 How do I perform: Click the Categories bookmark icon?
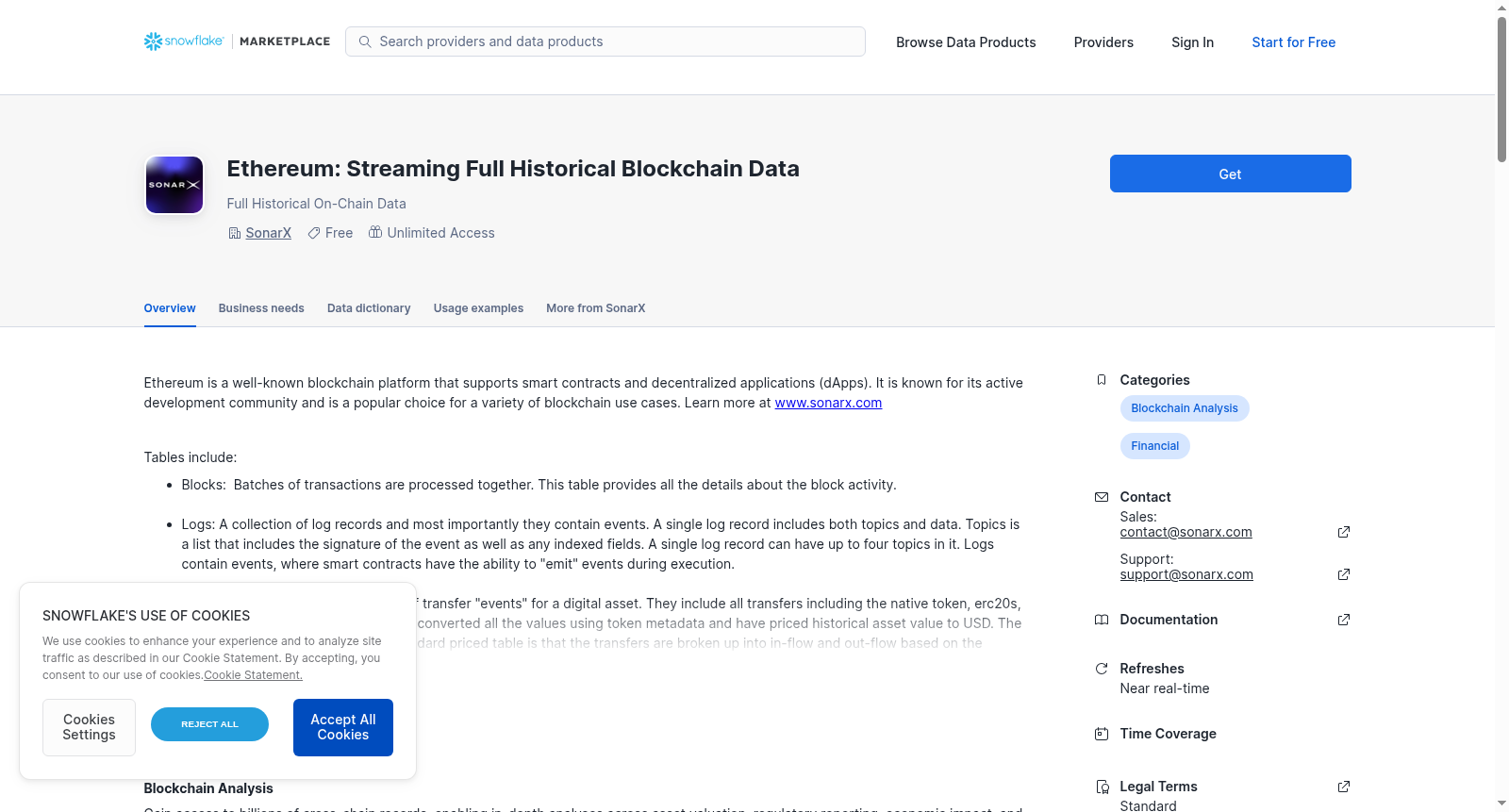coord(1101,380)
